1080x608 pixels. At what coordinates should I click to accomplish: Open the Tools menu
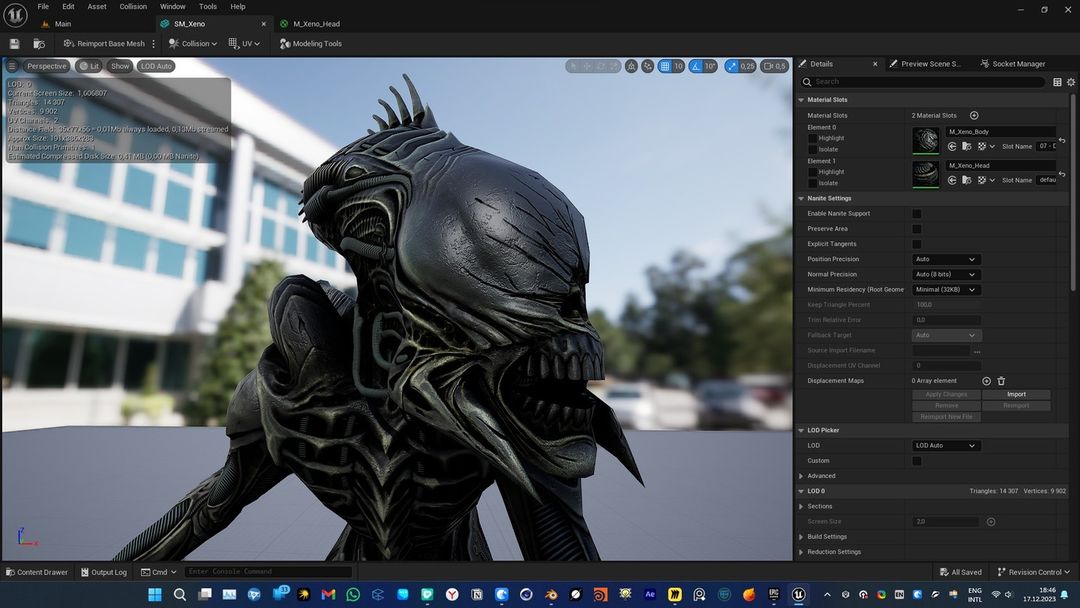point(207,7)
